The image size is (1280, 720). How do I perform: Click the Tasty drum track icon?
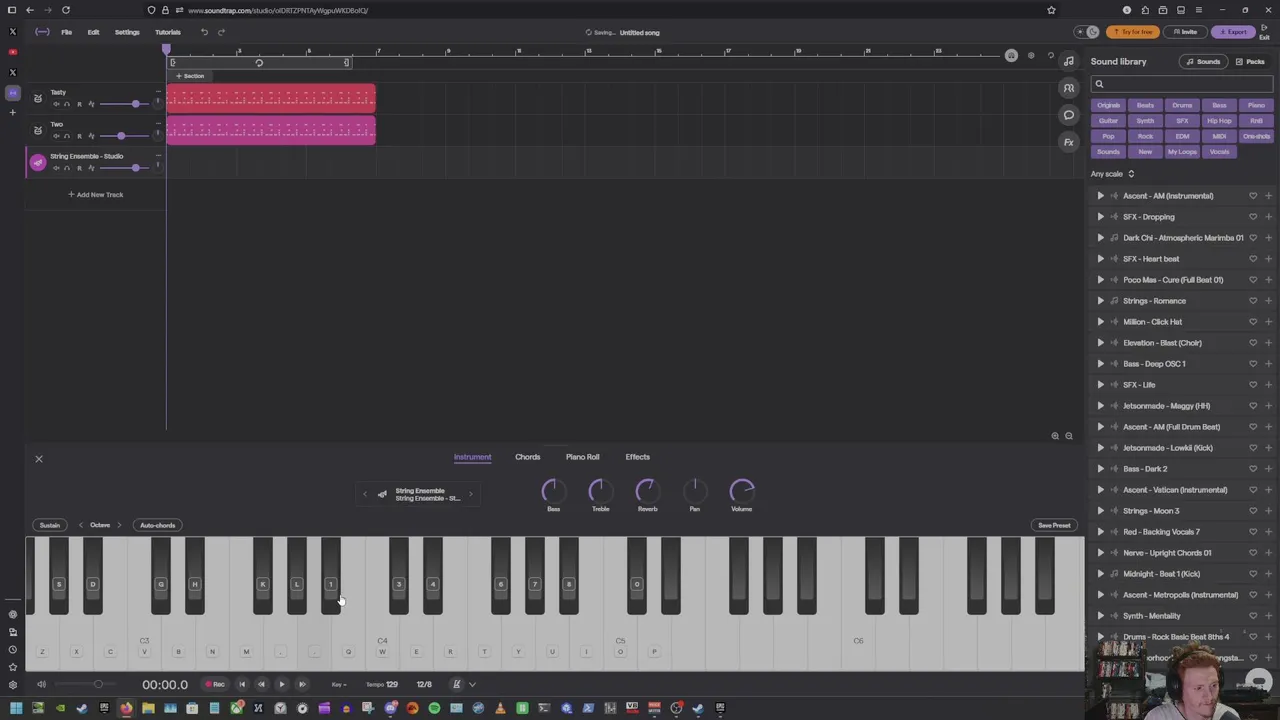(x=38, y=98)
